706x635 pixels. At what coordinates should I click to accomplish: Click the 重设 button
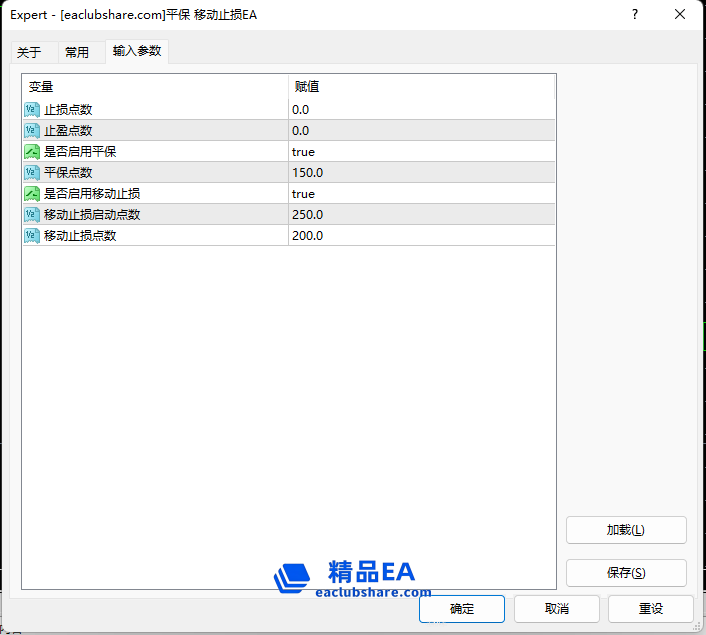point(651,609)
